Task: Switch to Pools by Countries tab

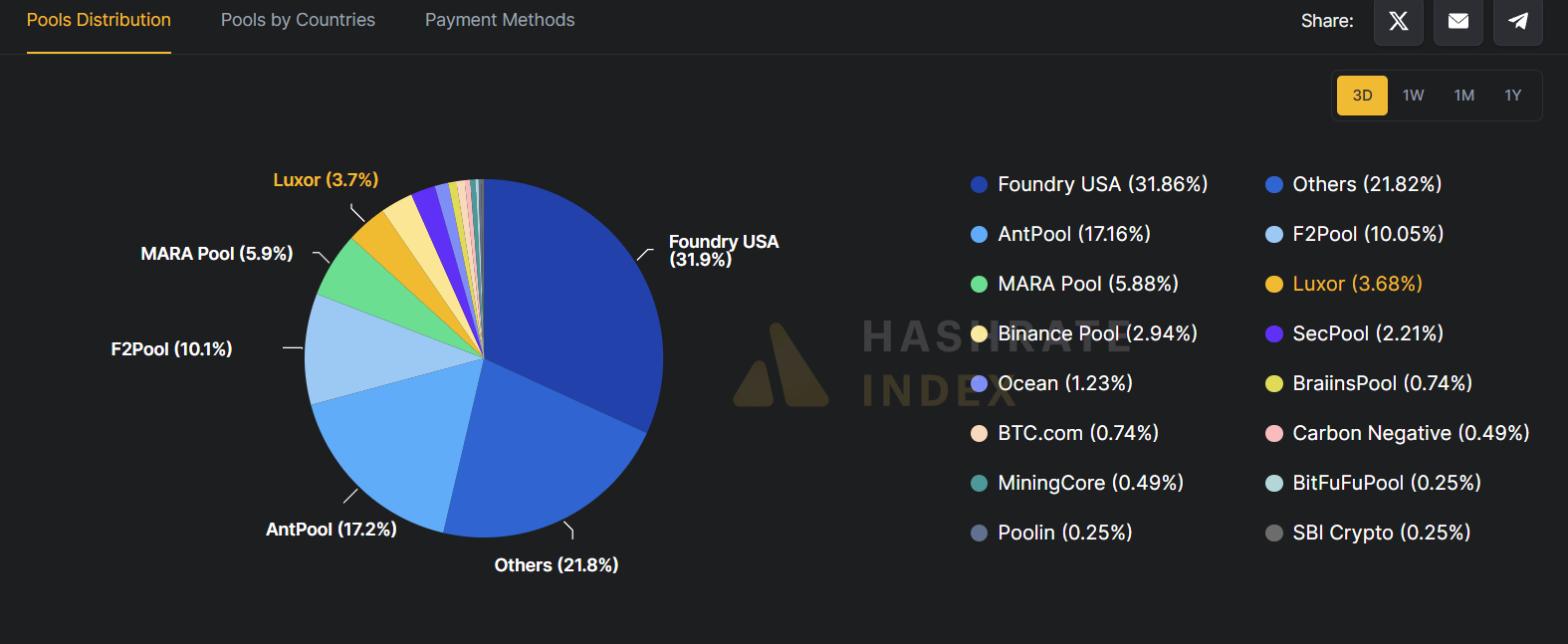Action: point(298,20)
